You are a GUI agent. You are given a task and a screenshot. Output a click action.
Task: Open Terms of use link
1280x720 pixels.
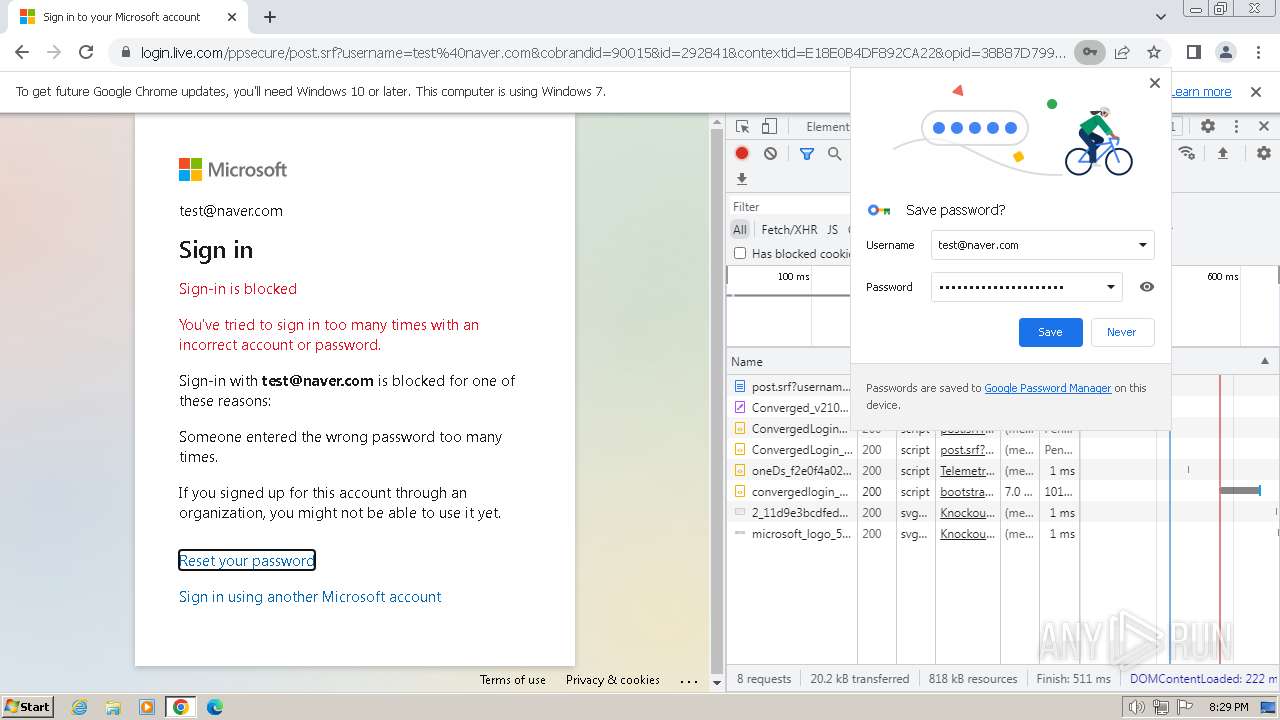coord(513,679)
